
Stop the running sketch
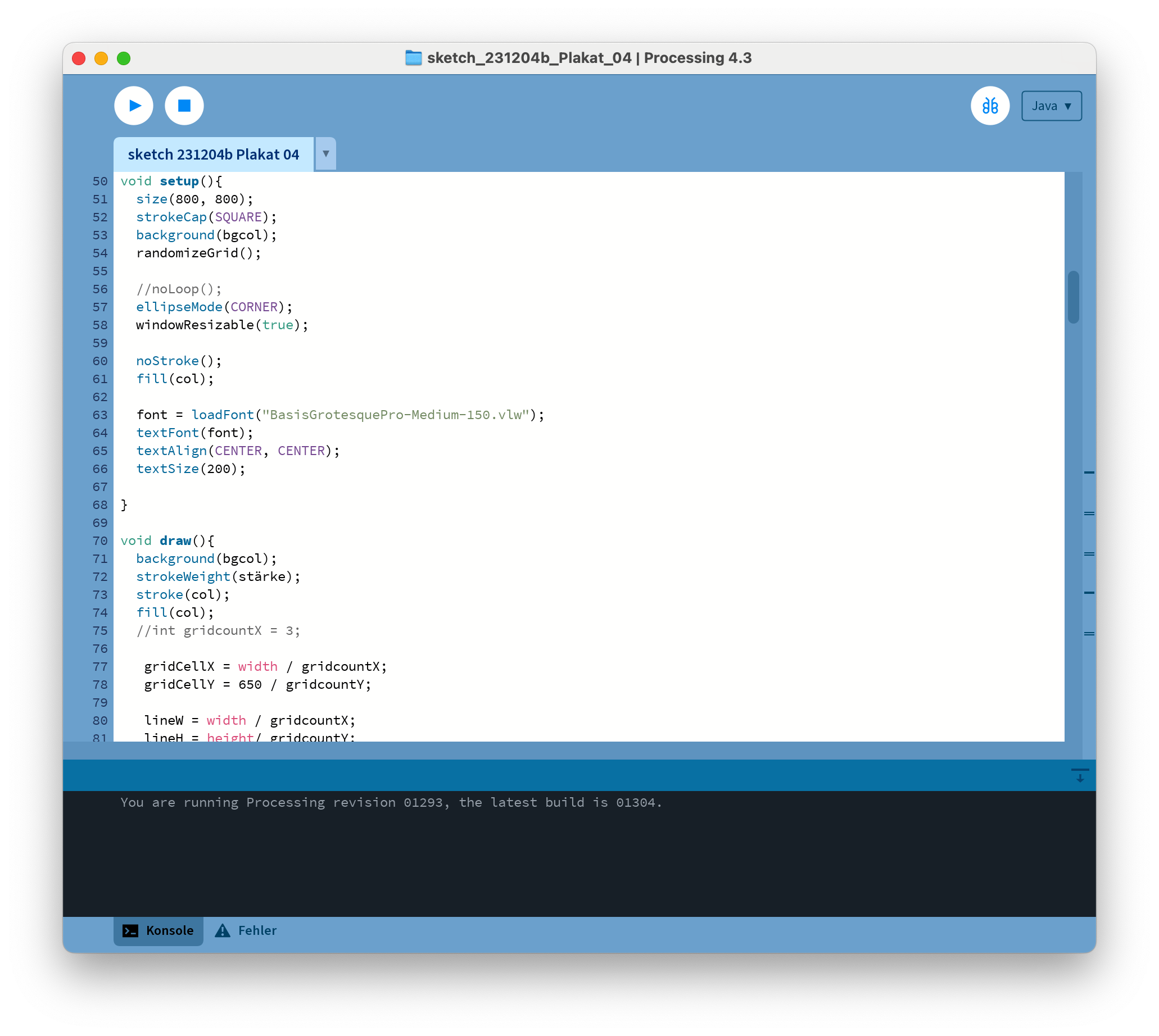184,106
